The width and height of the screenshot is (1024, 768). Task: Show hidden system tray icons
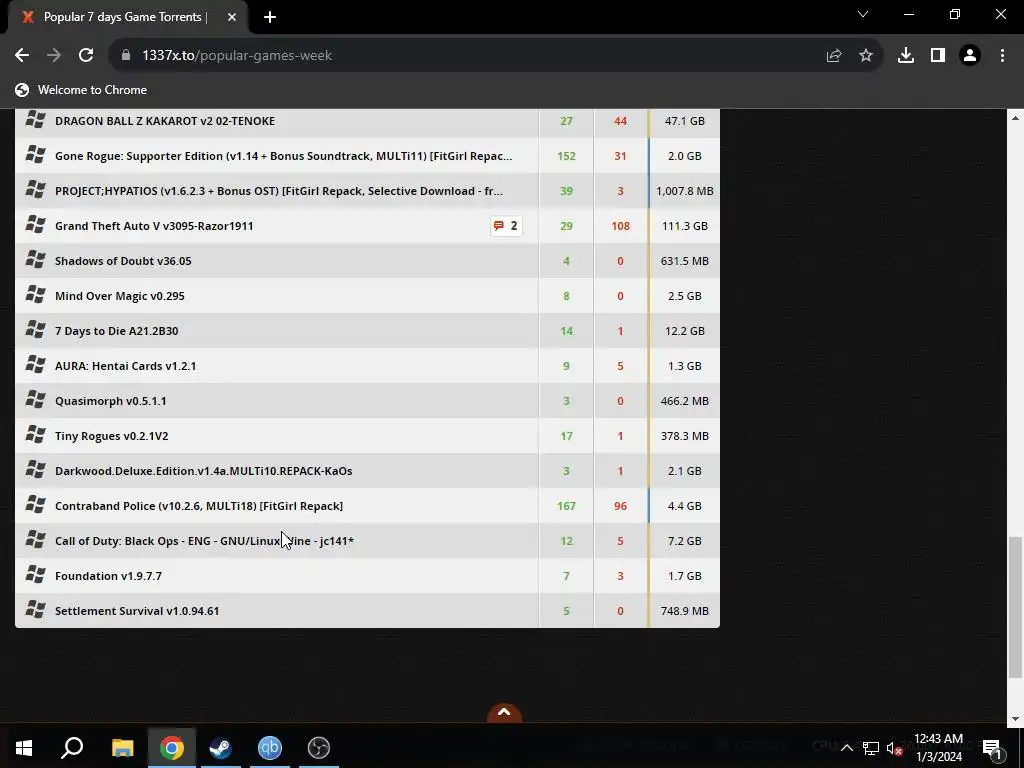pos(846,748)
